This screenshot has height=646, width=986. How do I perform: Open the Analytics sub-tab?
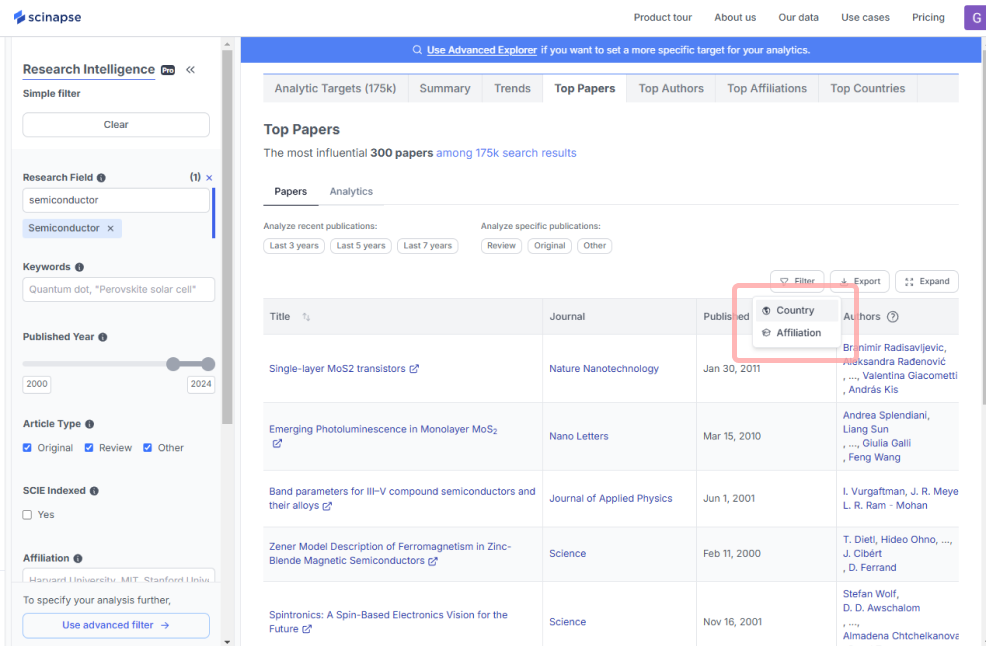pos(351,192)
